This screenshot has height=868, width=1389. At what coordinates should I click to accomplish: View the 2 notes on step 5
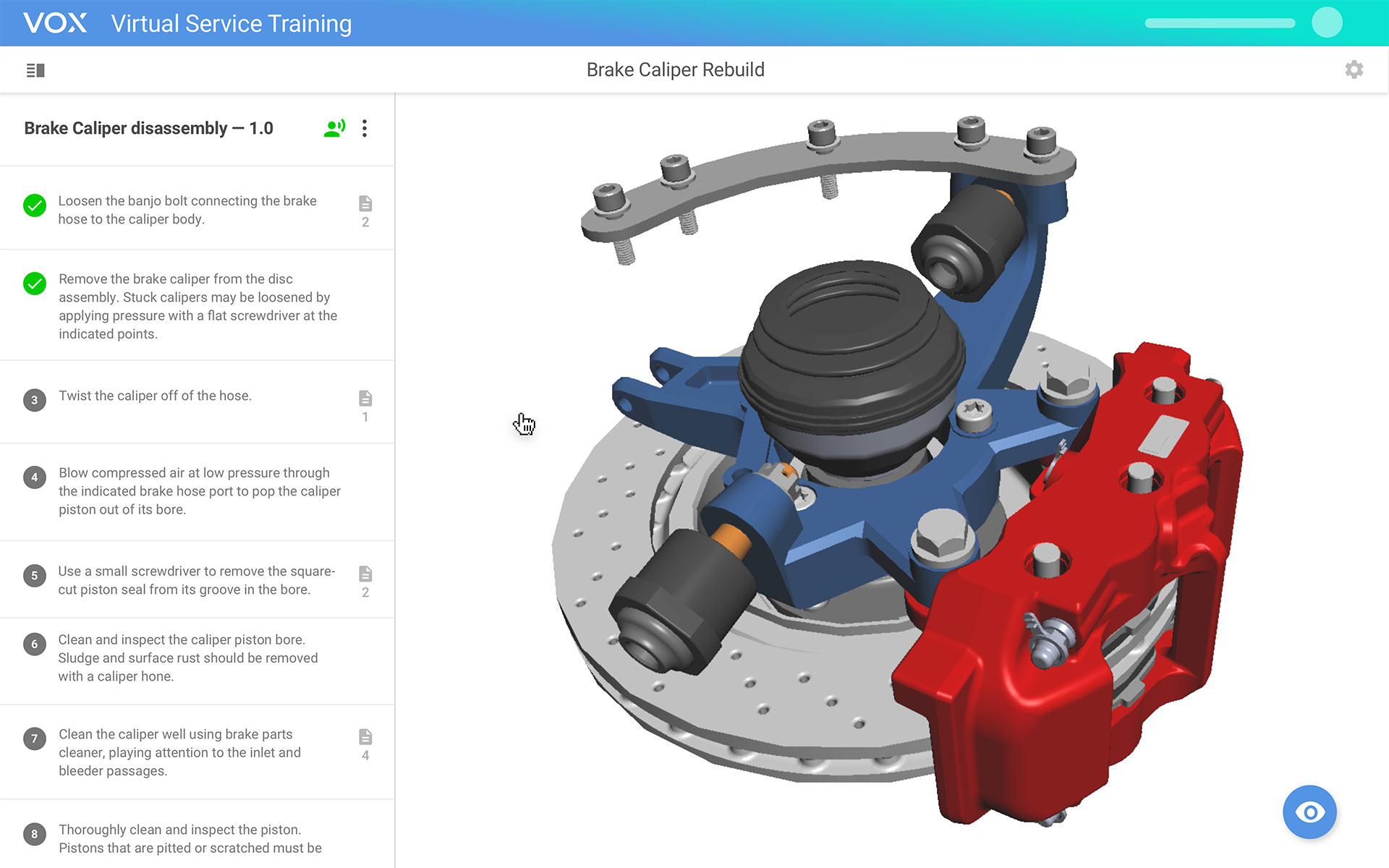pos(365,574)
